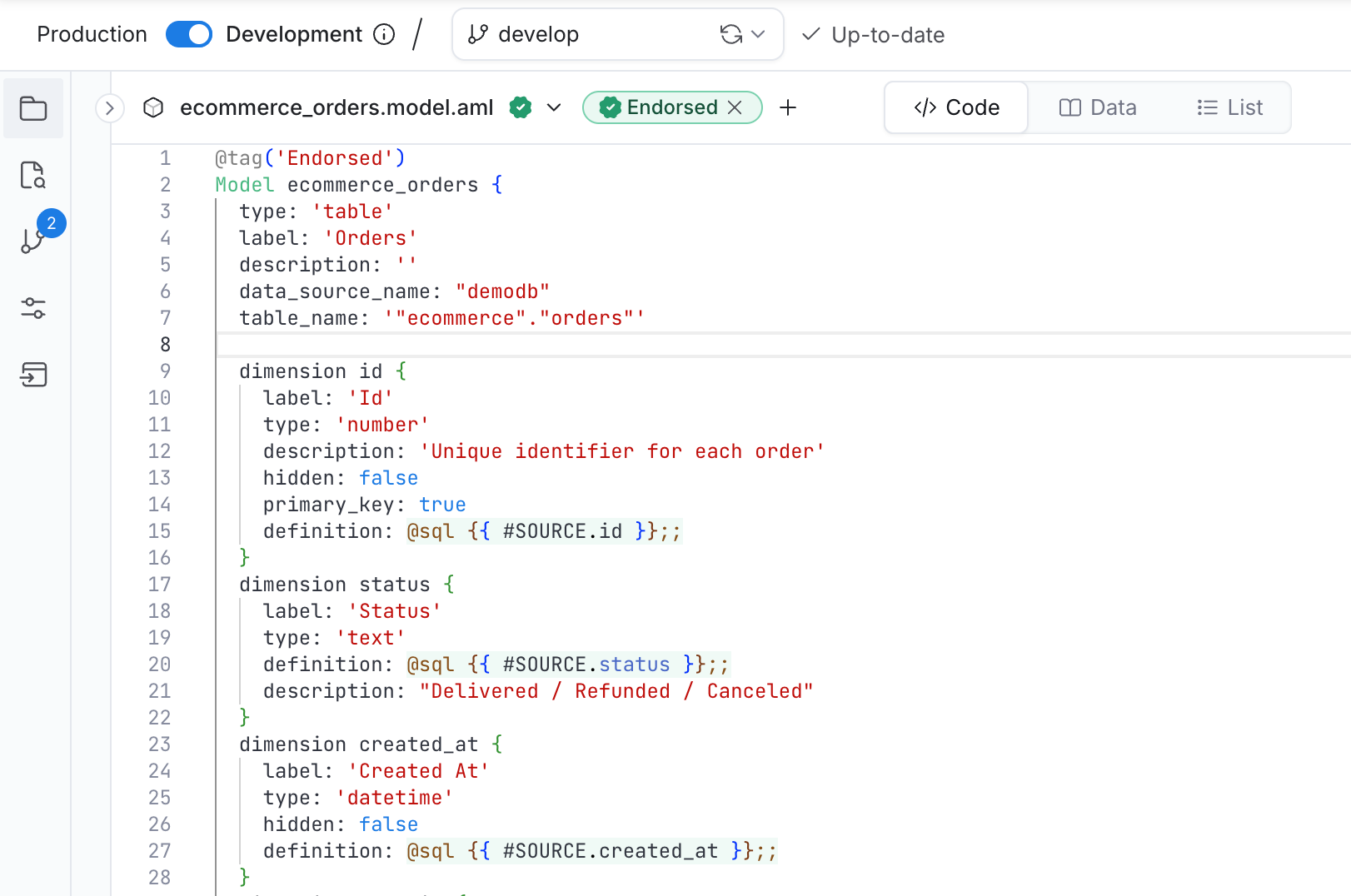Click the label 'Orders' line
The width and height of the screenshot is (1351, 896).
[328, 238]
